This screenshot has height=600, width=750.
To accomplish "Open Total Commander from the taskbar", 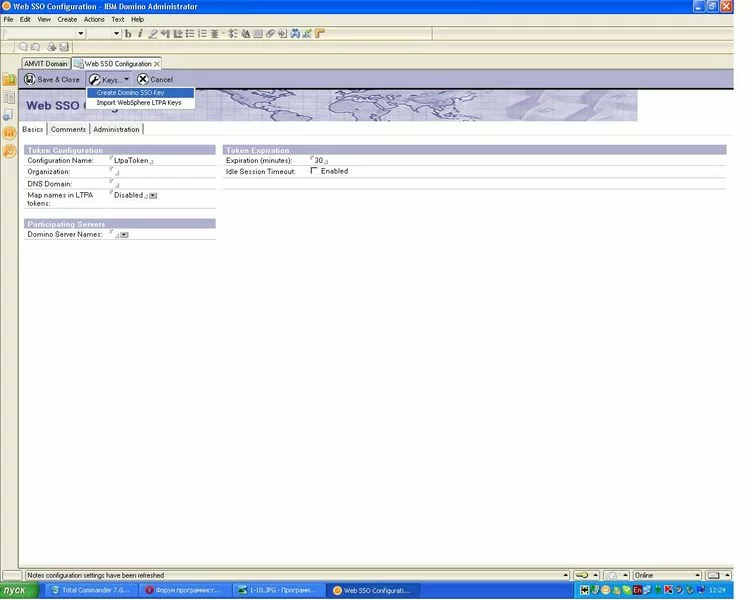I will pos(90,590).
